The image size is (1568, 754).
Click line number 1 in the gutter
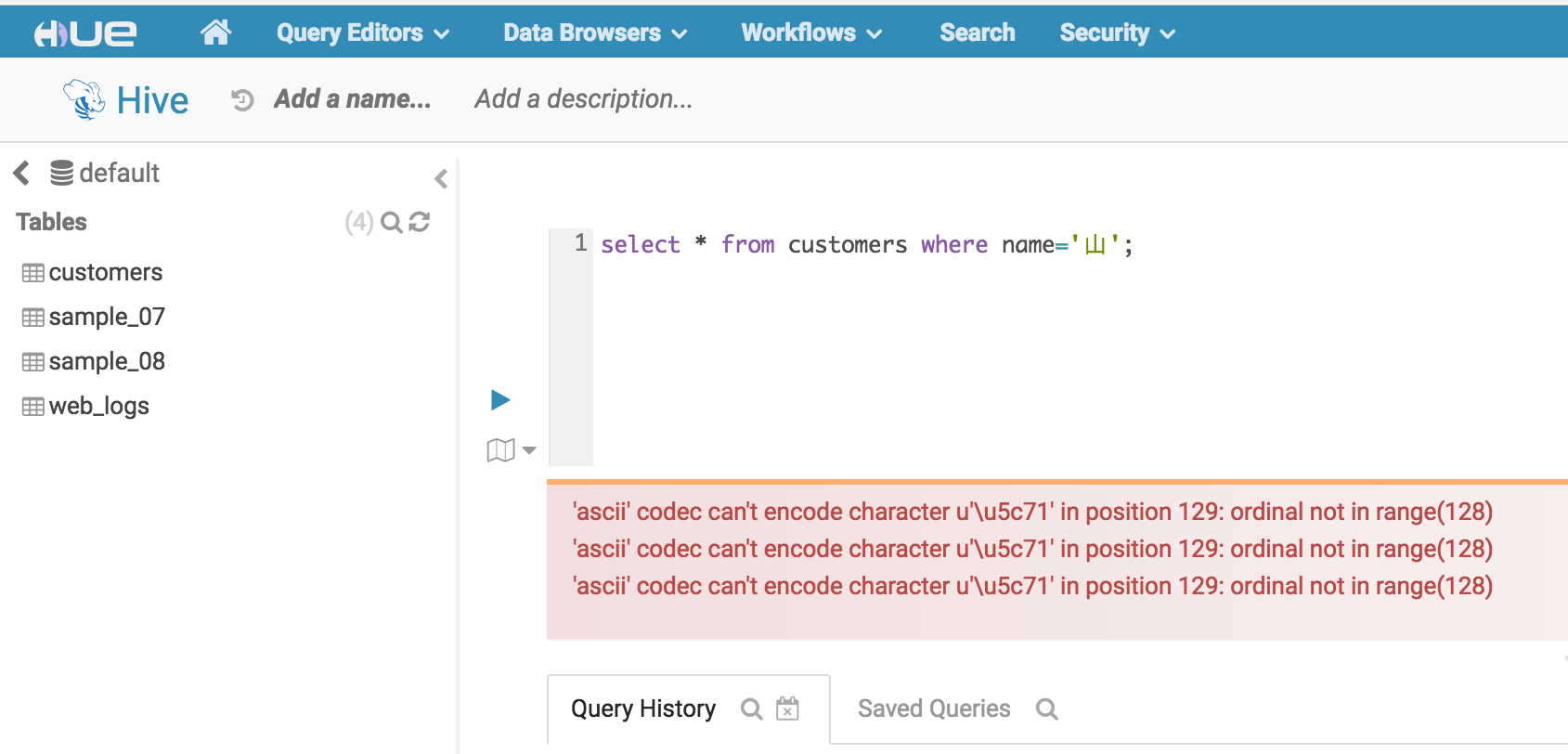(580, 243)
